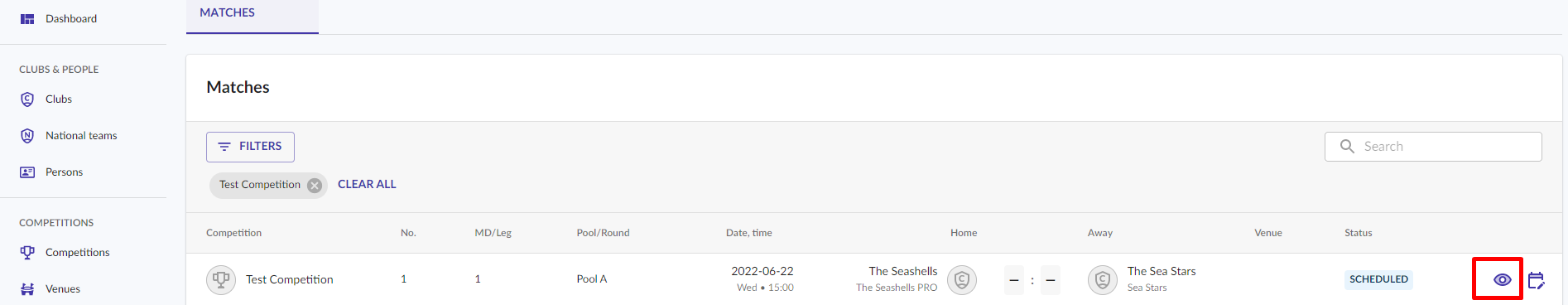This screenshot has height=305, width=1568.
Task: Remove the Test Competition filter chip
Action: pyautogui.click(x=315, y=186)
